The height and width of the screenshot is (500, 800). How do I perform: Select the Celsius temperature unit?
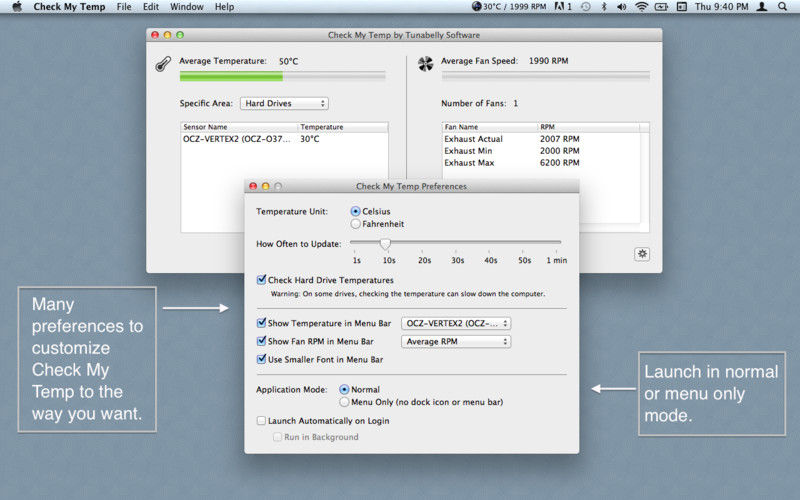pos(356,211)
